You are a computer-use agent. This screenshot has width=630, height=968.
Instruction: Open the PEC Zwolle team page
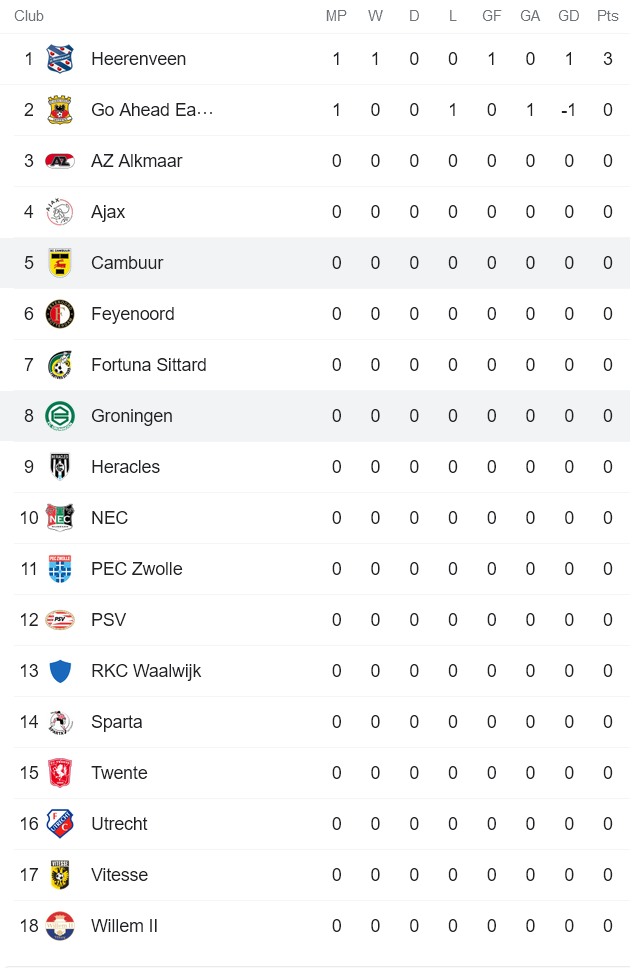pos(135,569)
